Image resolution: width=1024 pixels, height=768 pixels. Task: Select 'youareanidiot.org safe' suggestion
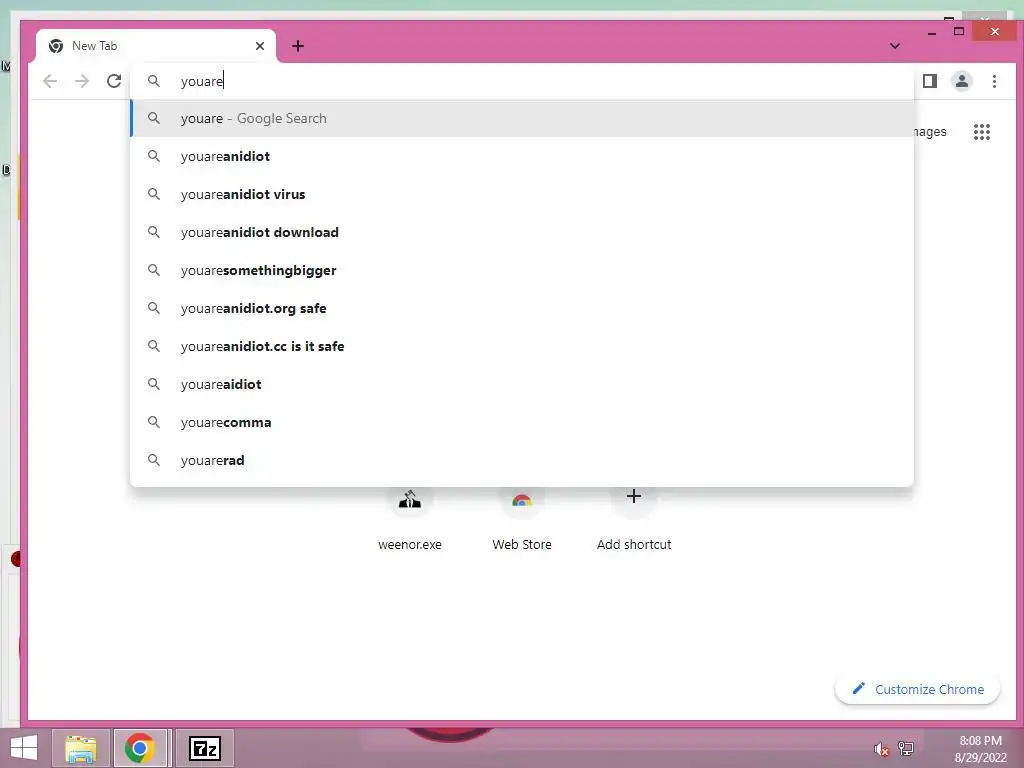tap(522, 308)
